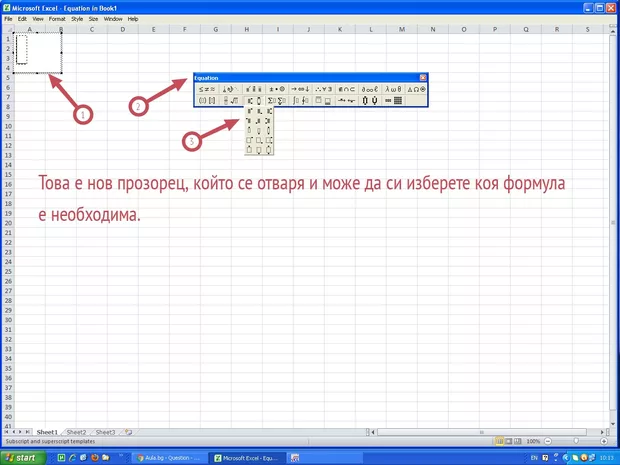Image resolution: width=620 pixels, height=465 pixels.
Task: Open the Fence templates palette (brackets)
Action: 207,101
